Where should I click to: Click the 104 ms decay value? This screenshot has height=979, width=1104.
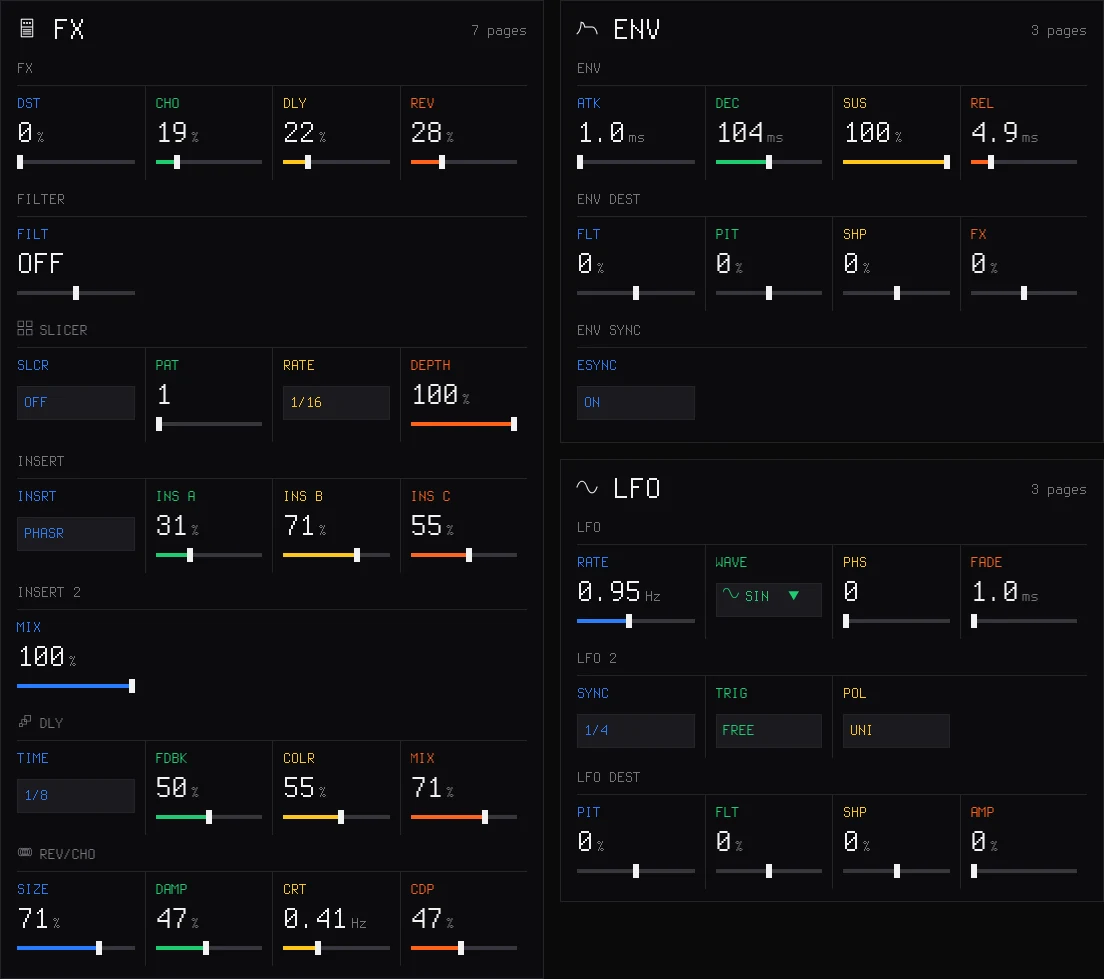click(x=749, y=132)
